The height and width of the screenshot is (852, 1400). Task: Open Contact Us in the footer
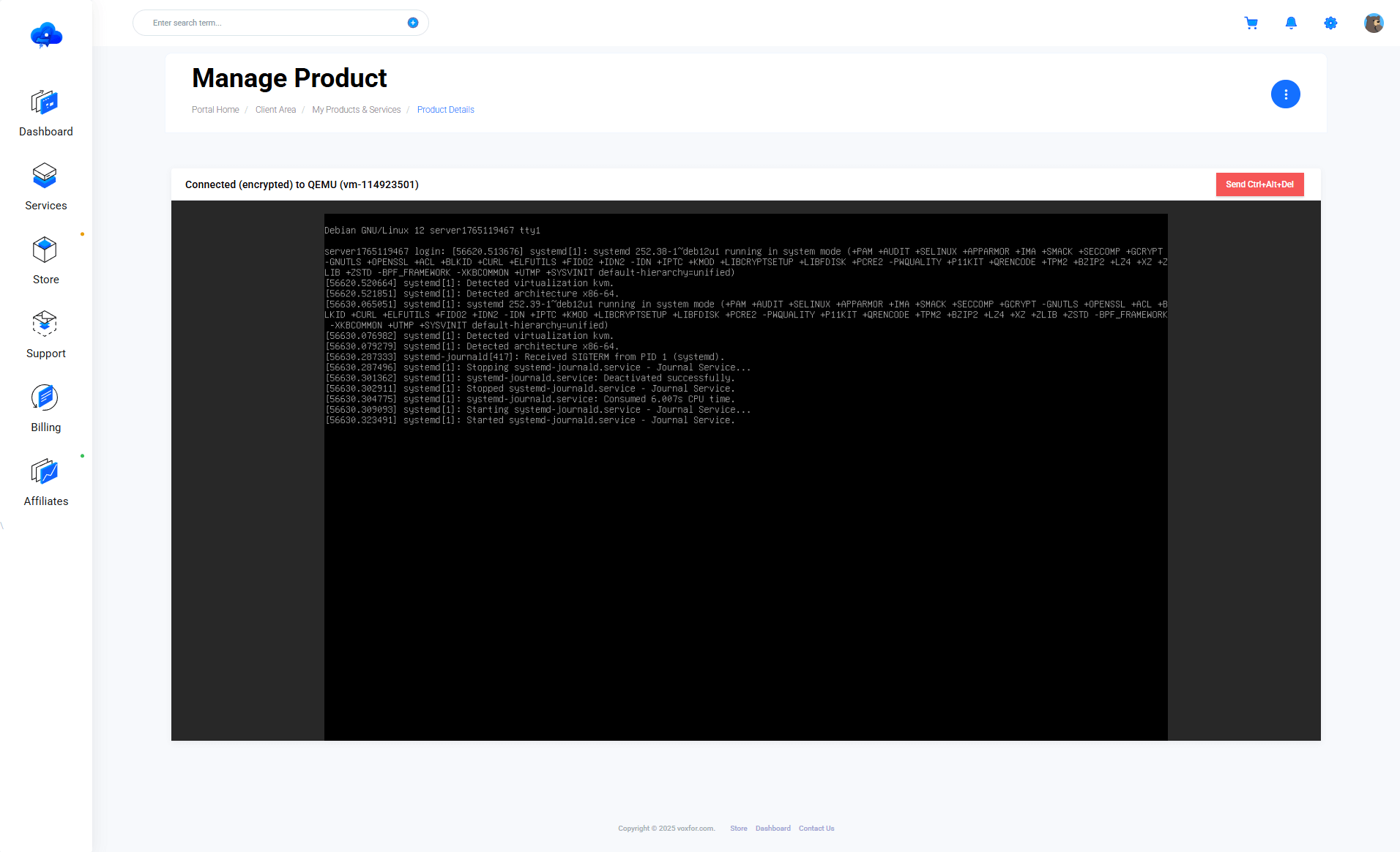[x=816, y=828]
